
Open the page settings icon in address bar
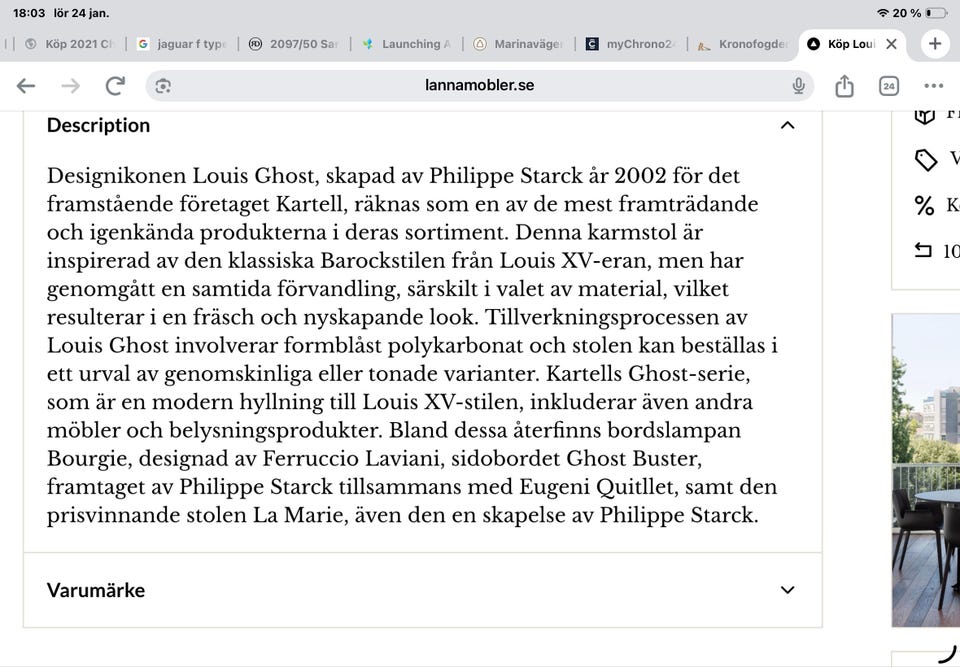point(161,86)
